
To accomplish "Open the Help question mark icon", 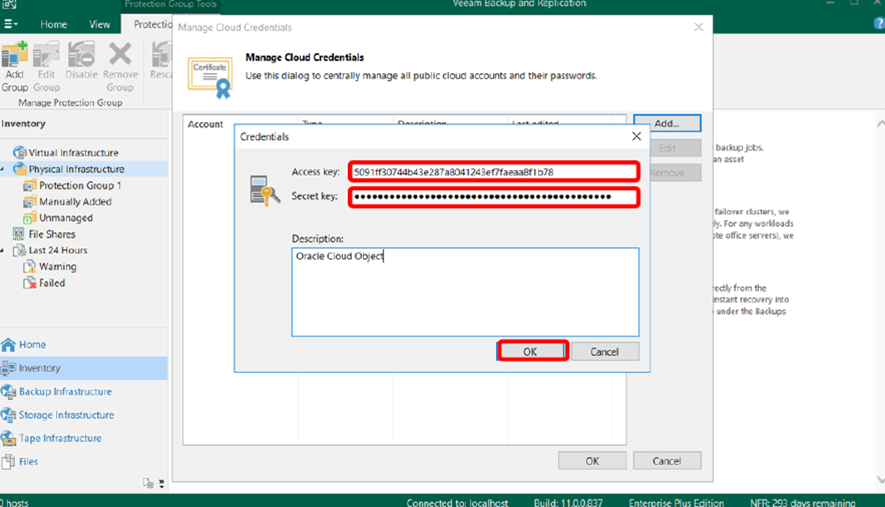I will [x=879, y=24].
